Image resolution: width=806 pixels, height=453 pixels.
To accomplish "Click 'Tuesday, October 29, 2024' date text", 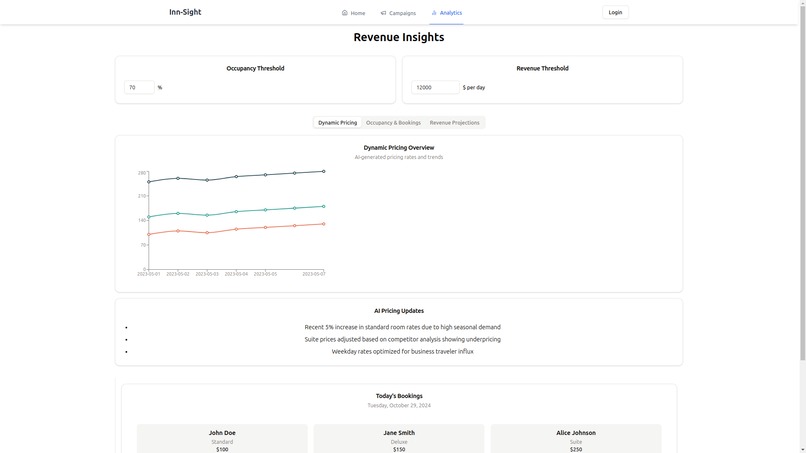I will (399, 405).
